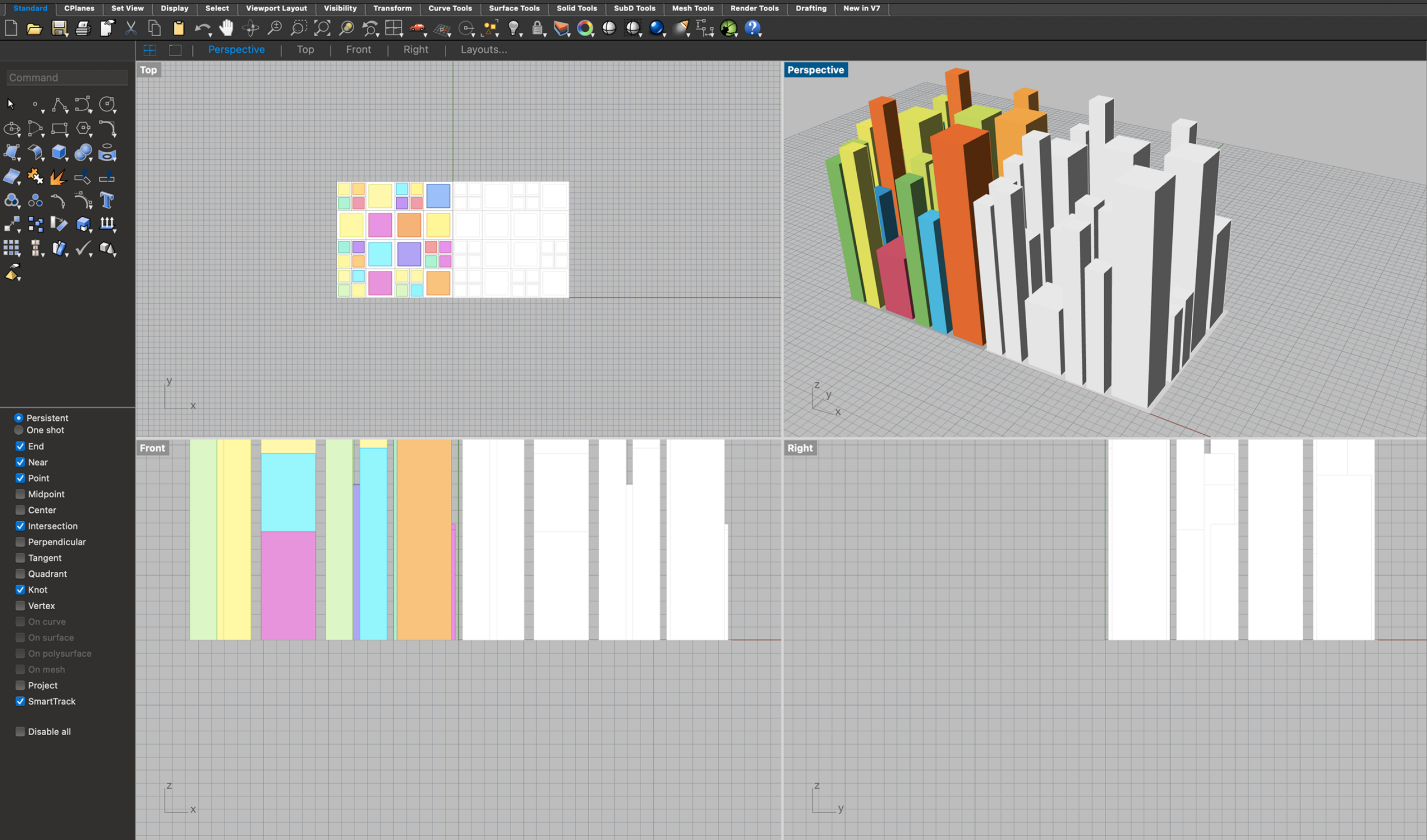Select the Rotate objects tool
The height and width of the screenshot is (840, 1427).
(59, 224)
